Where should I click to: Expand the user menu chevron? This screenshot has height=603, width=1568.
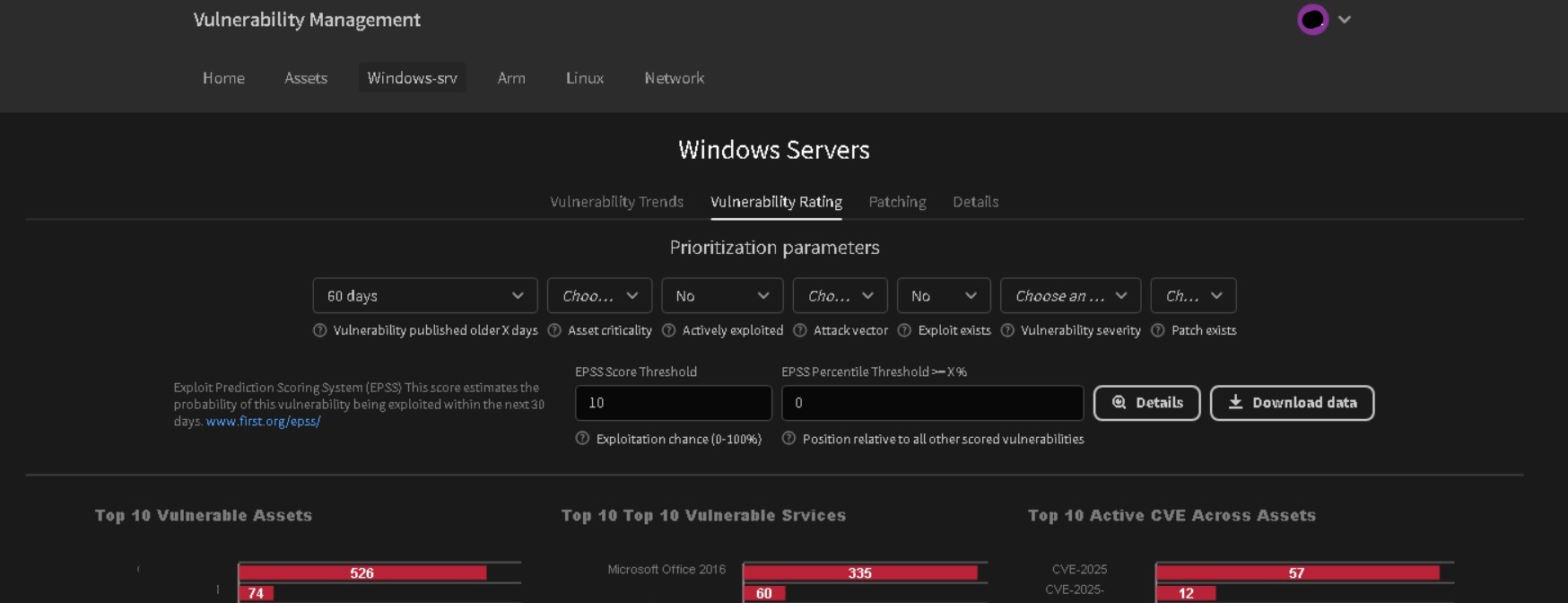1344,20
